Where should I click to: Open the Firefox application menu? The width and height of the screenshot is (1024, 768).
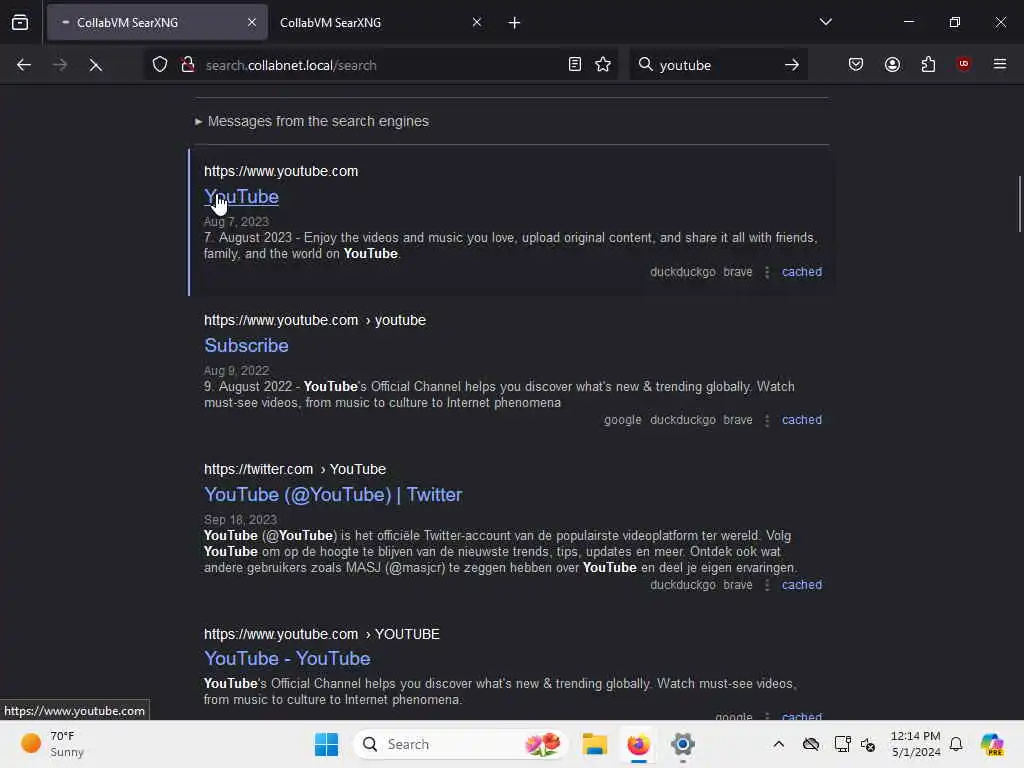click(1000, 64)
